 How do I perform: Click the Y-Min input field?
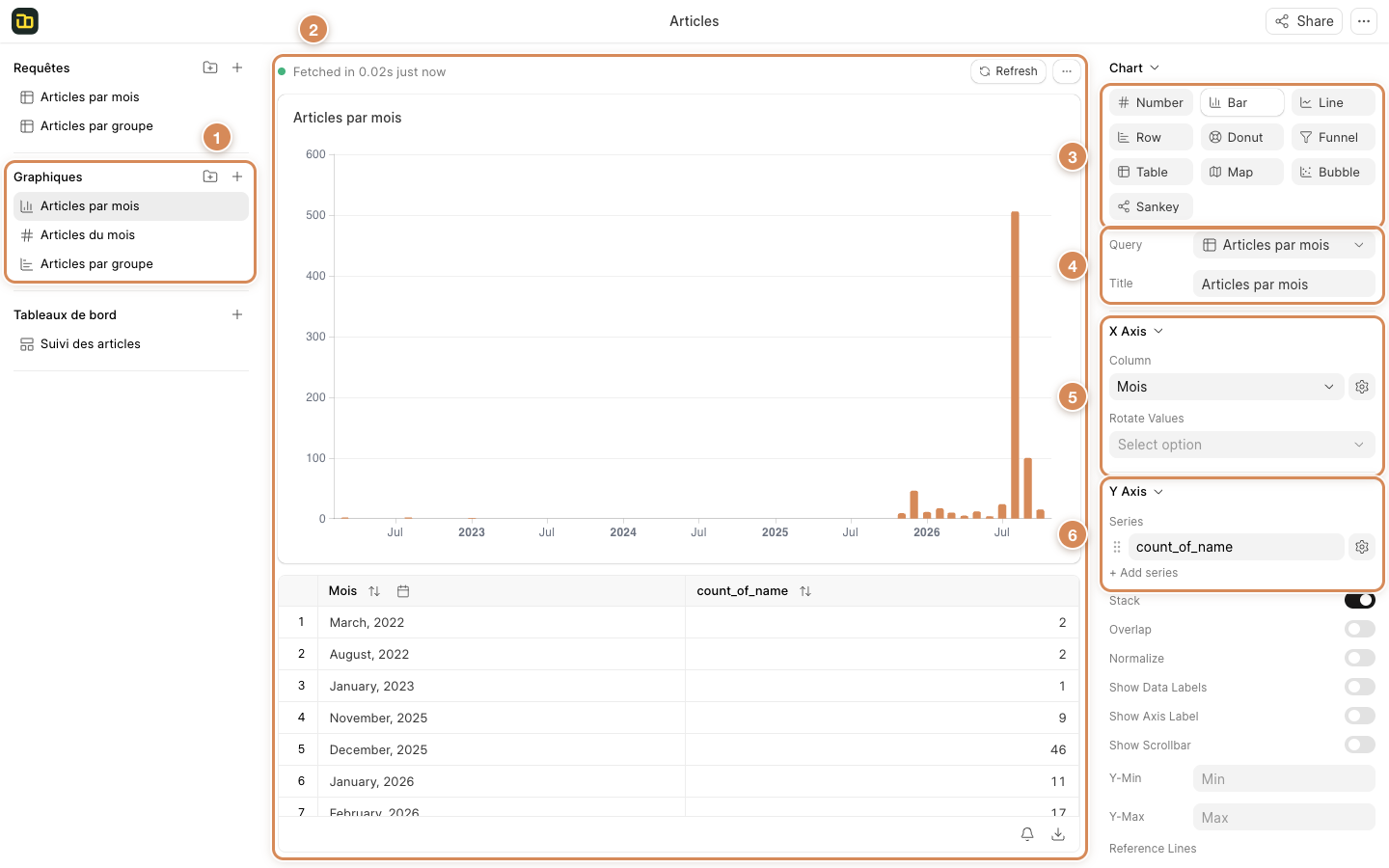1284,778
